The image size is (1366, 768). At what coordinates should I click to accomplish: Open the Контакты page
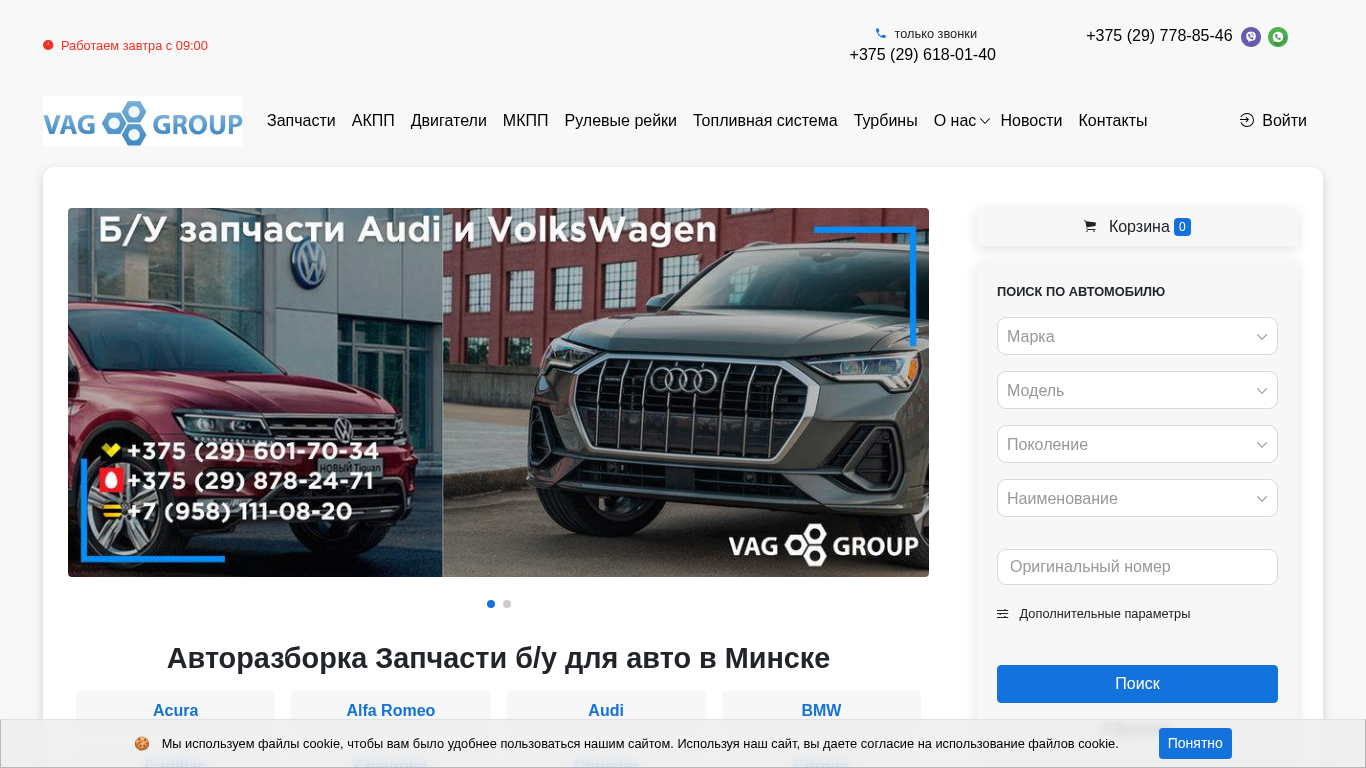pos(1113,121)
